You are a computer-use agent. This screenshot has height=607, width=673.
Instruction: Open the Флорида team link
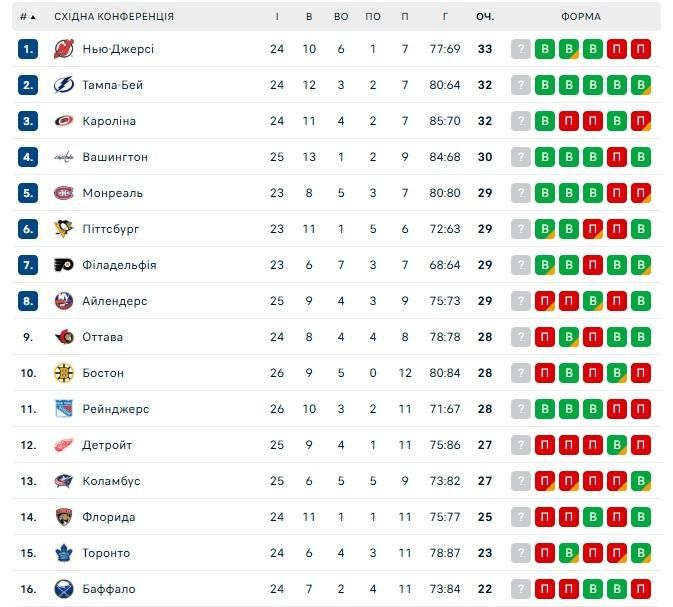click(109, 517)
